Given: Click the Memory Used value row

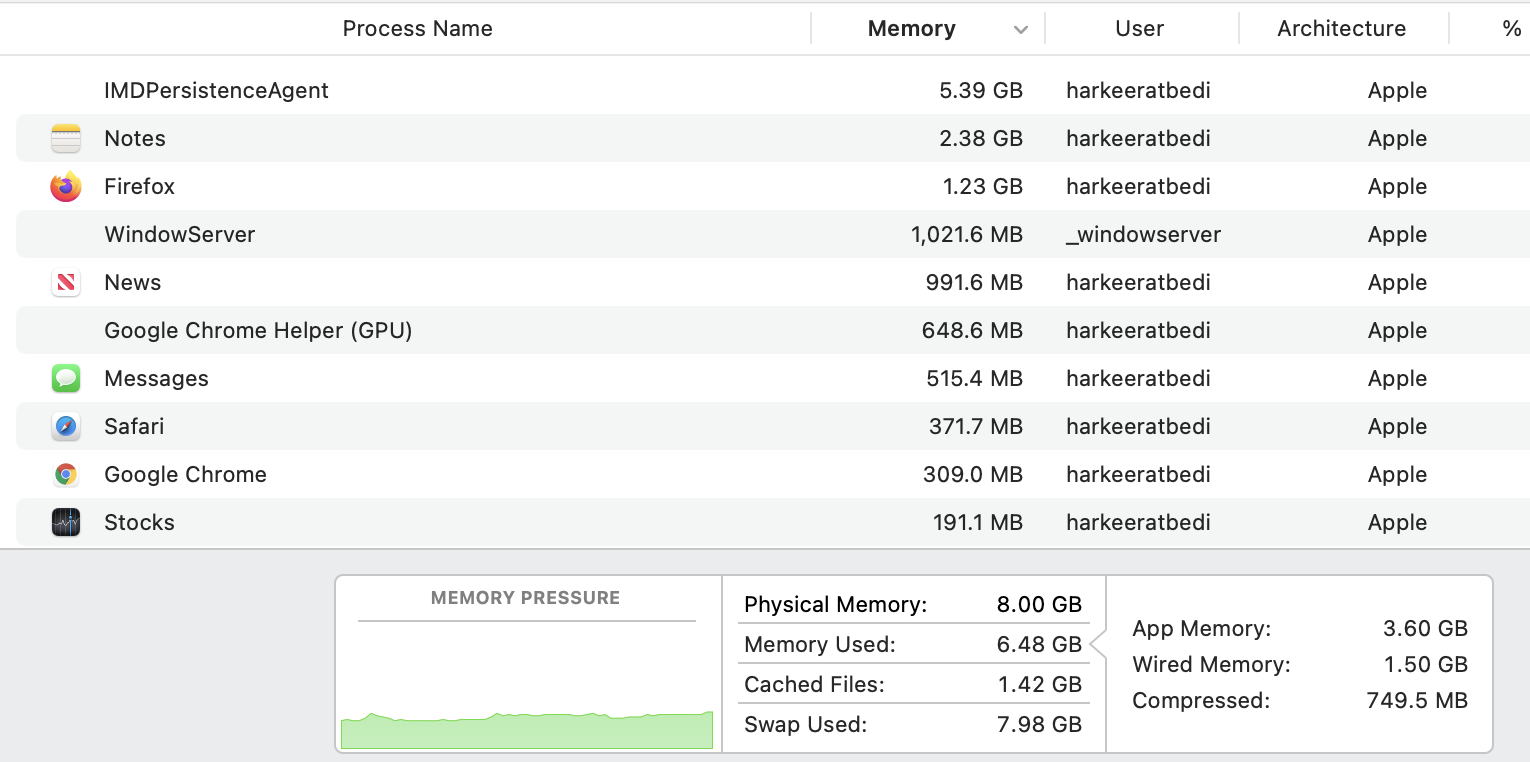Looking at the screenshot, I should [912, 645].
